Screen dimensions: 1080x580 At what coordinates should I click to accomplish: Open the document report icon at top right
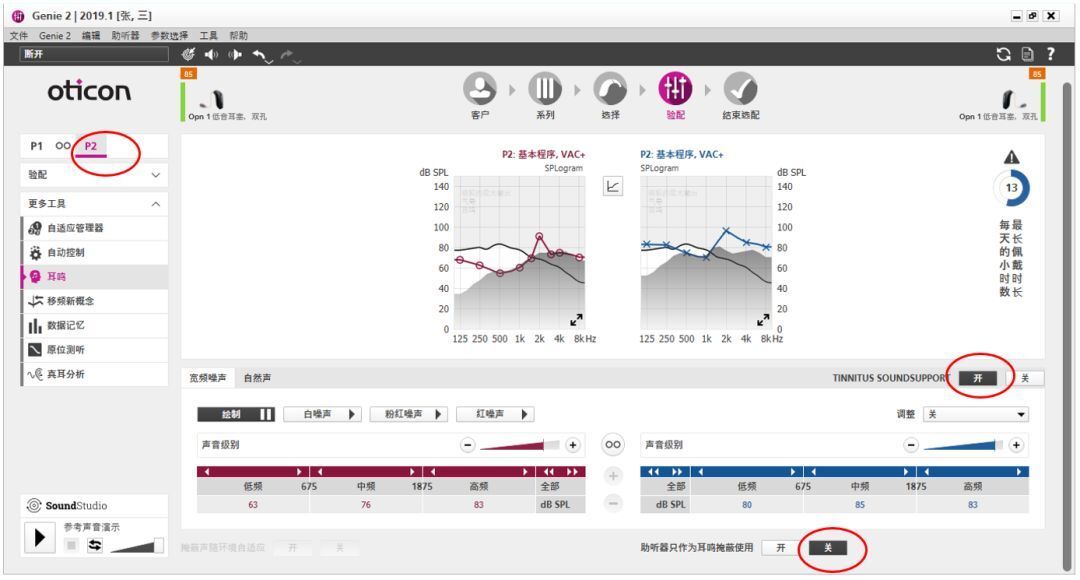click(1027, 54)
